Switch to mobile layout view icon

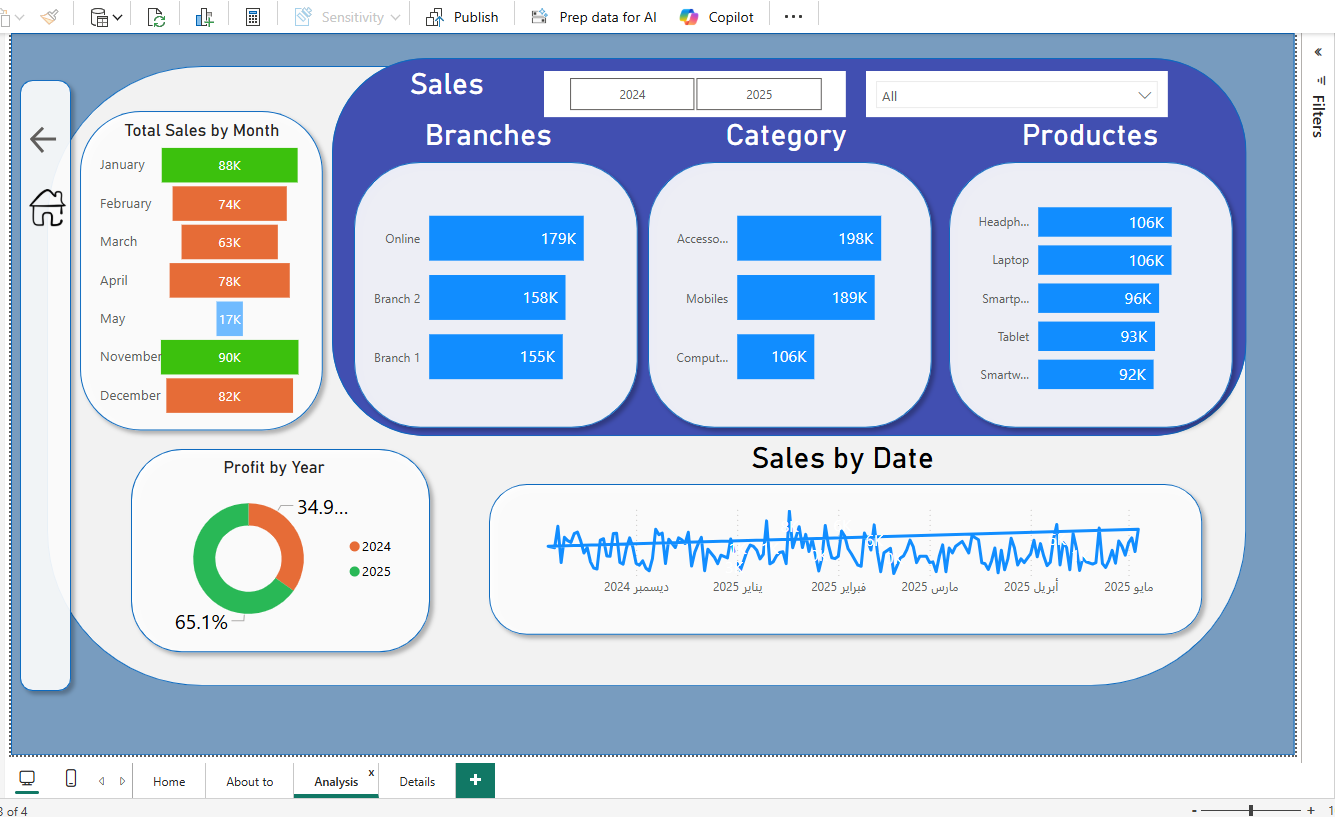tap(71, 779)
